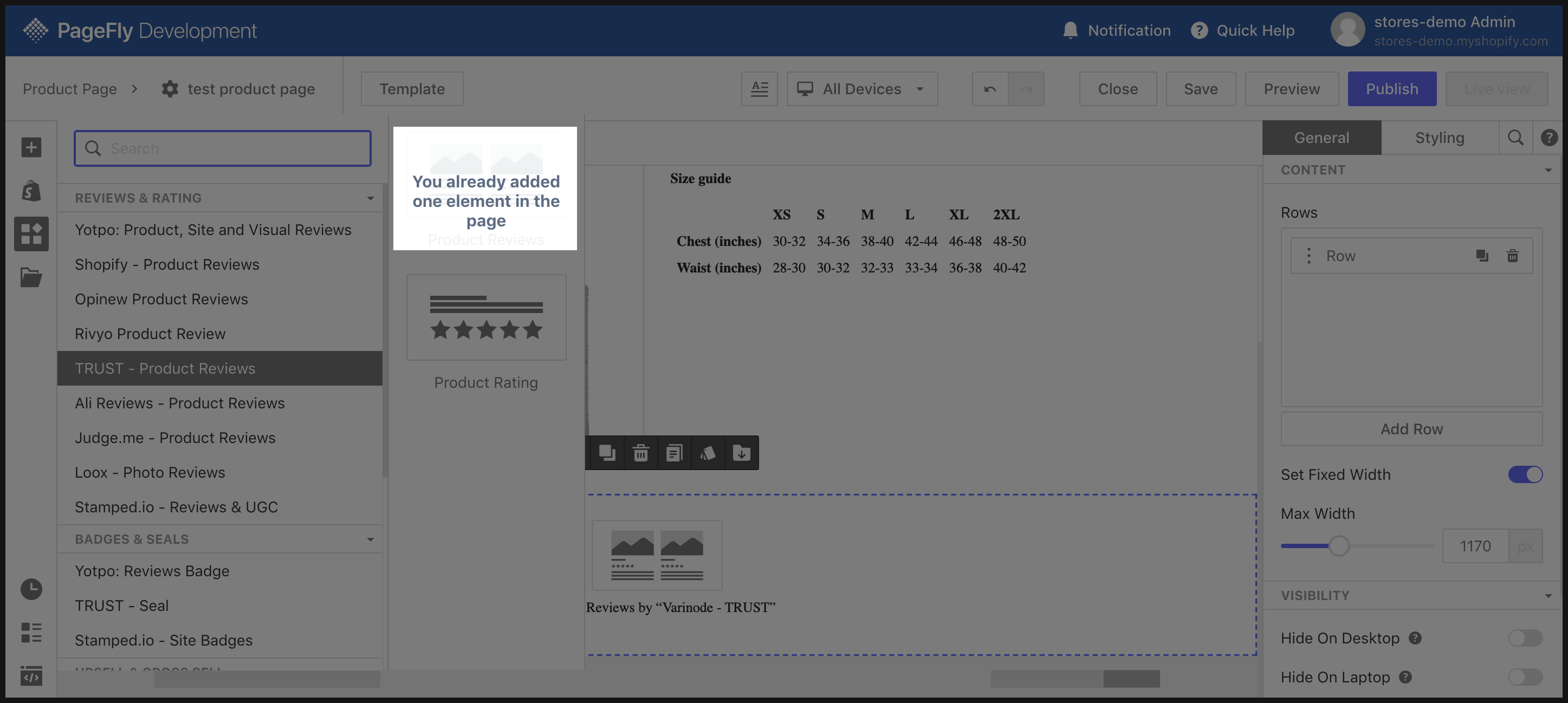Click the Row drag handle dots
Screen dimensions: 1568x703
[1308, 256]
